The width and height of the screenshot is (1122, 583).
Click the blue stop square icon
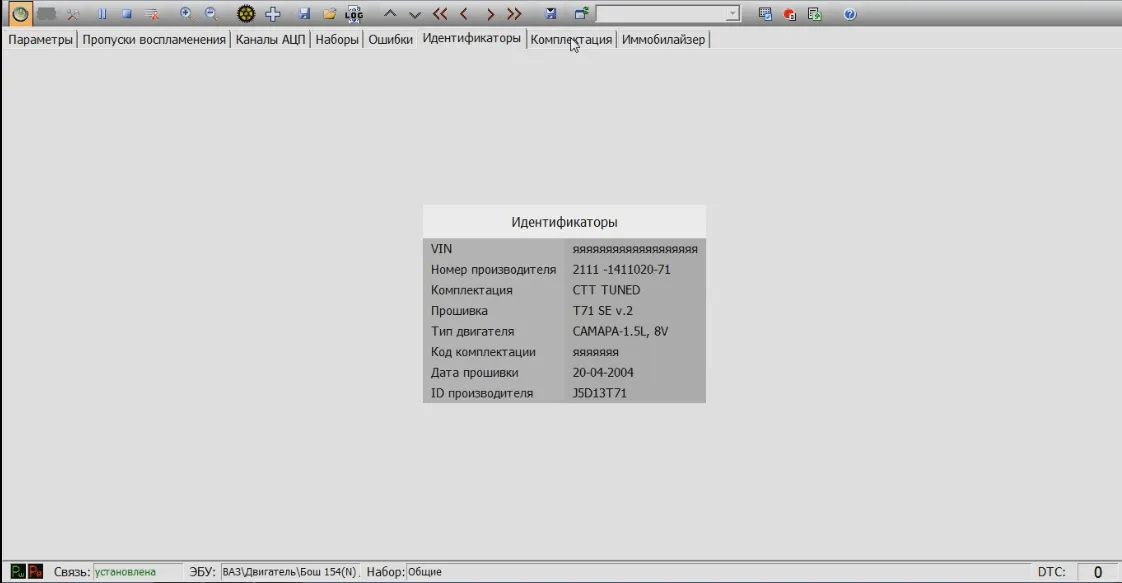(x=127, y=14)
